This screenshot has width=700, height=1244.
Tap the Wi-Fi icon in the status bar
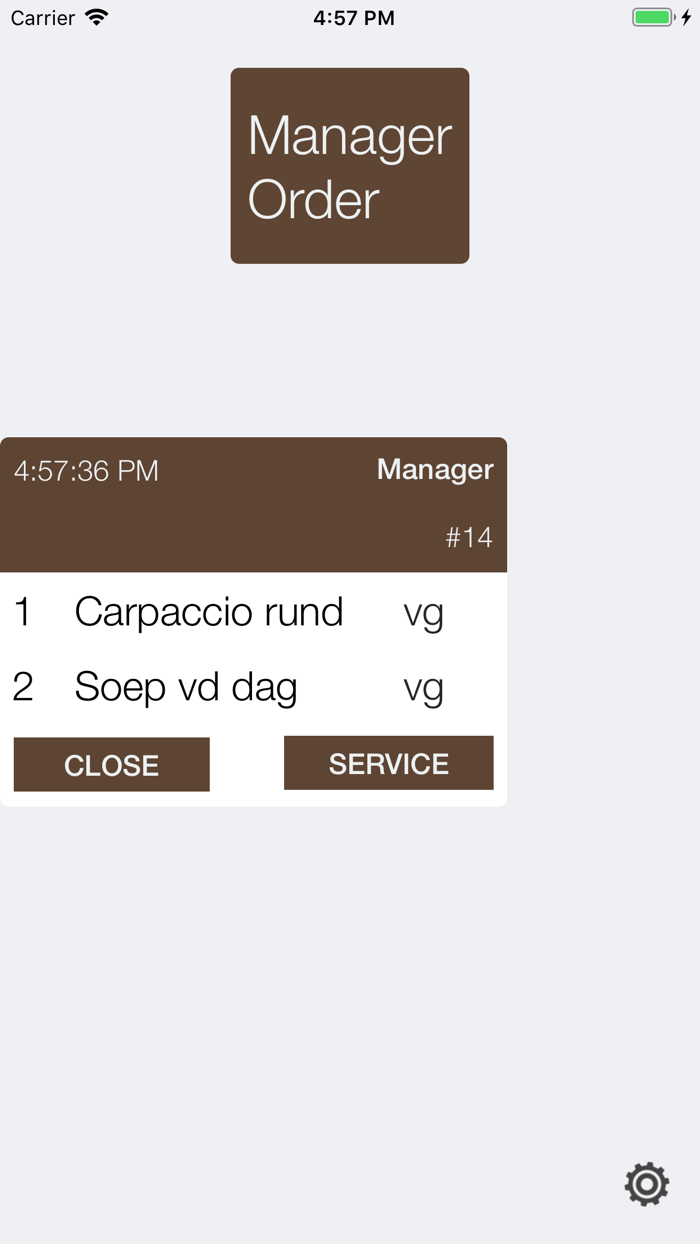click(x=96, y=17)
